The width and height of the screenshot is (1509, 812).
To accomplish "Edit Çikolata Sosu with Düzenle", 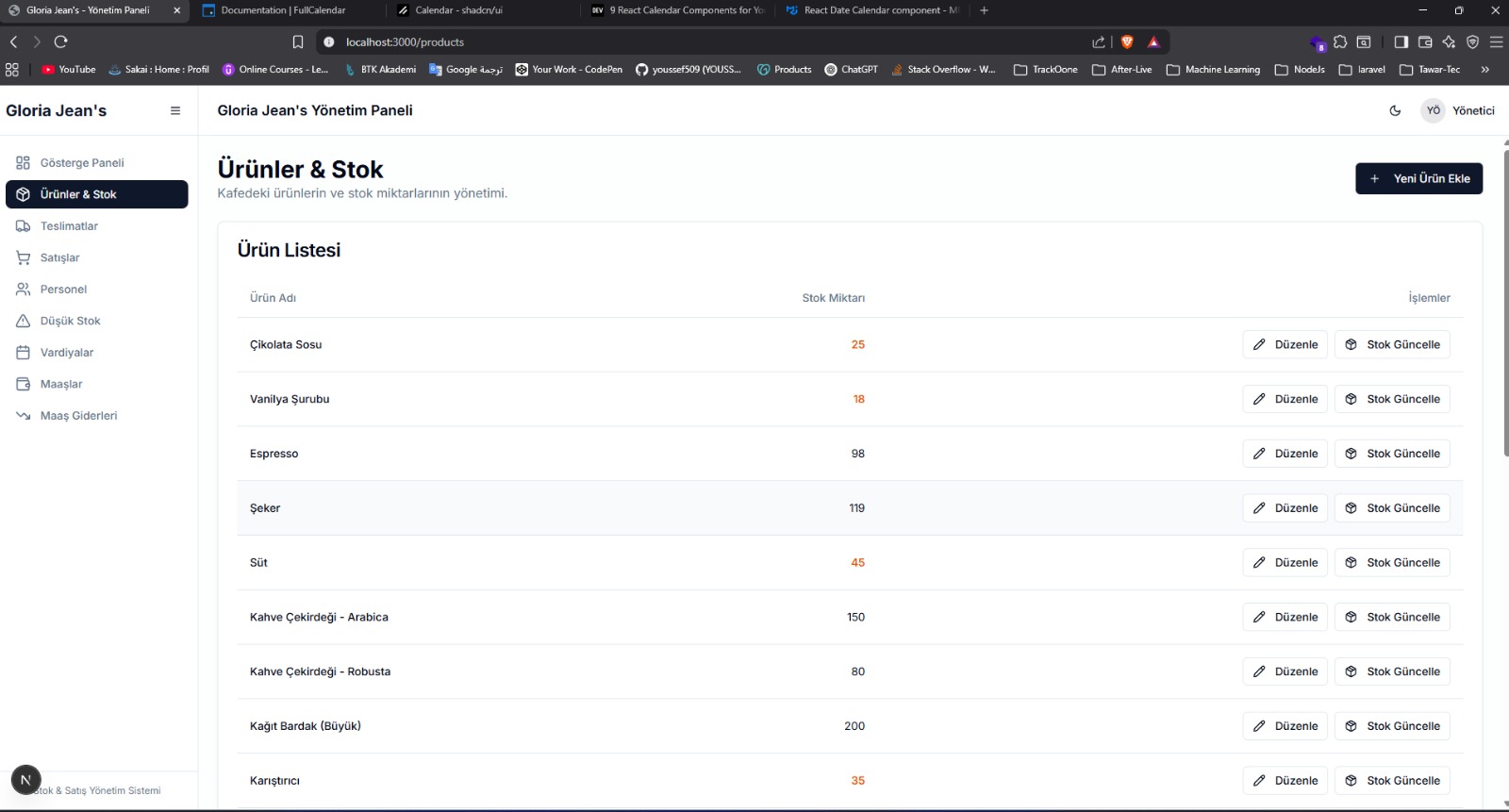I will (x=1285, y=344).
